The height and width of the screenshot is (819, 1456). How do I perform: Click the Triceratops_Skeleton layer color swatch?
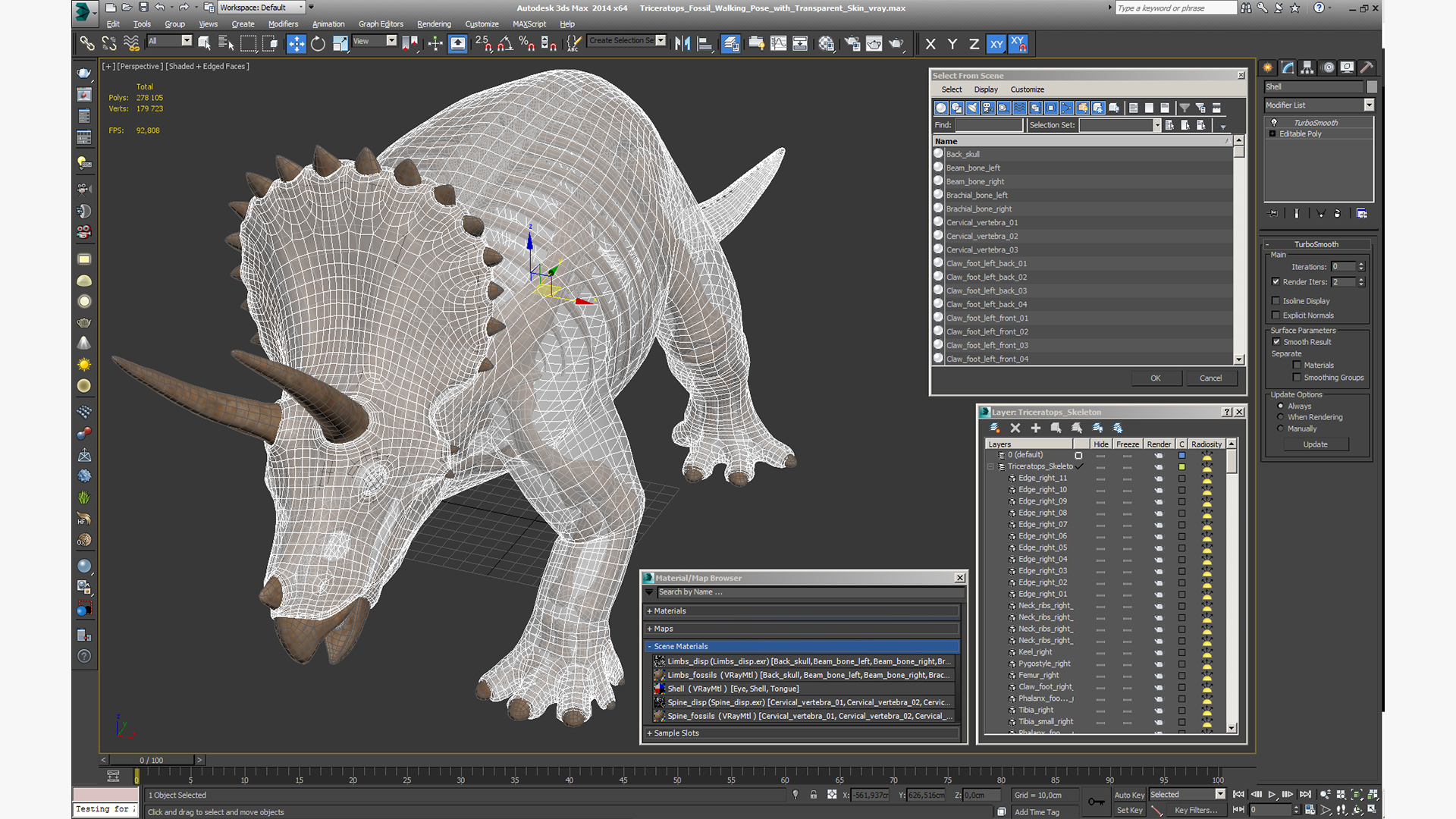click(x=1181, y=467)
